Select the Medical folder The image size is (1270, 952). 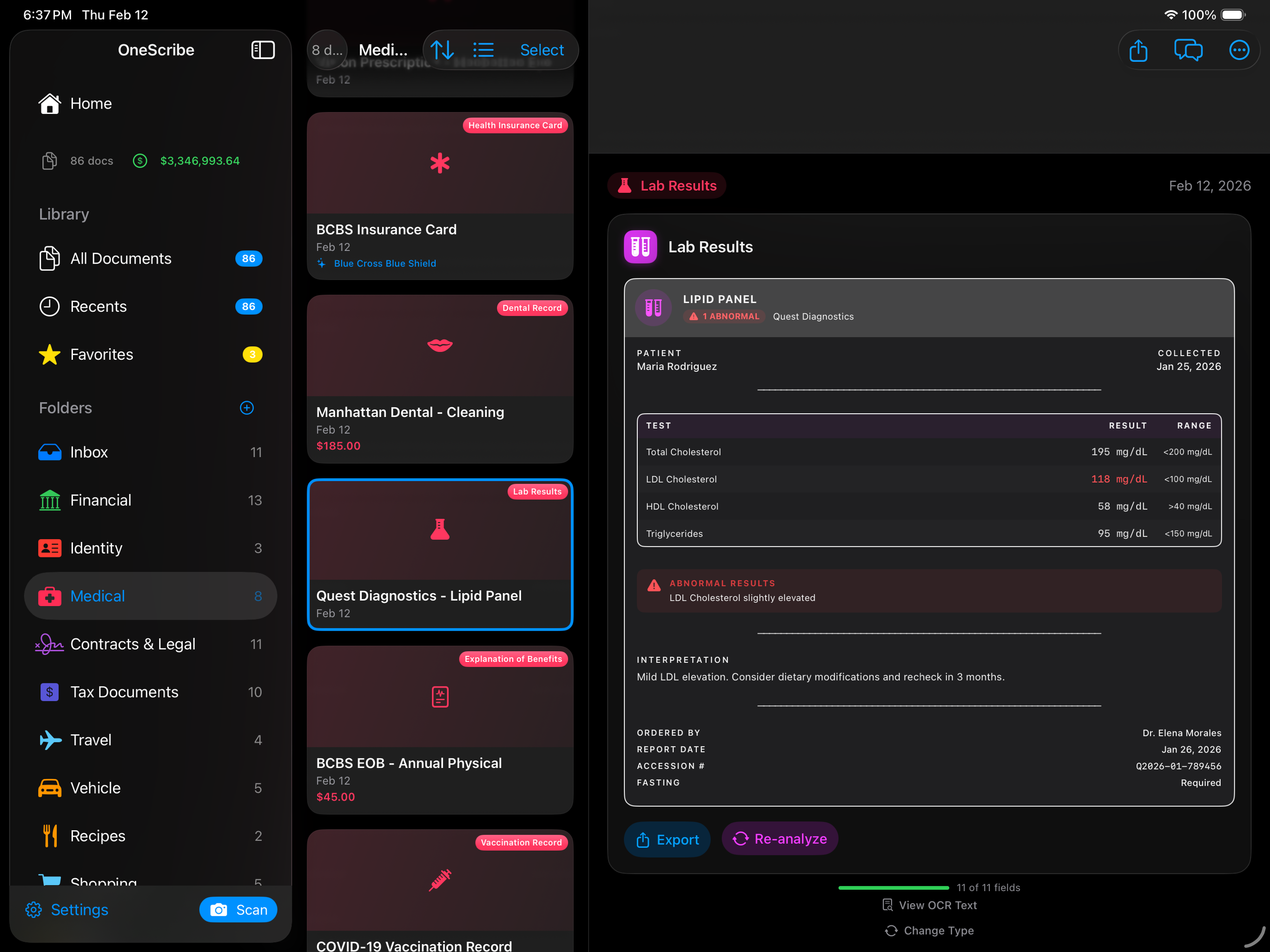click(151, 596)
